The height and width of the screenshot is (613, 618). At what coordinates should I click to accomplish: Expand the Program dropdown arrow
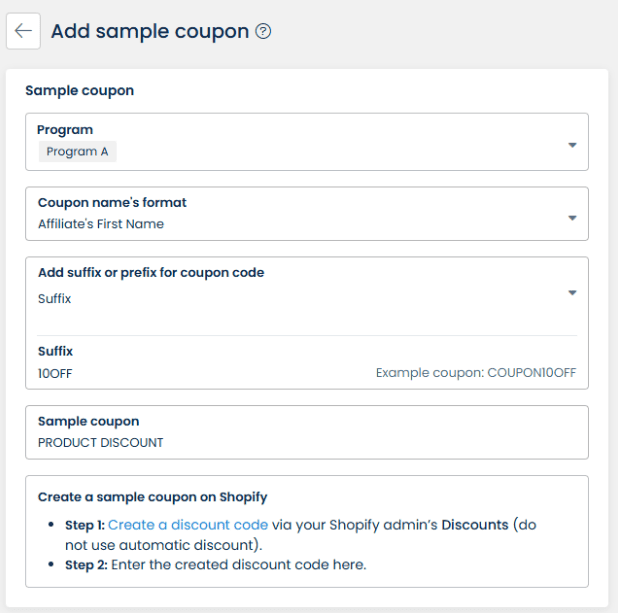click(572, 145)
